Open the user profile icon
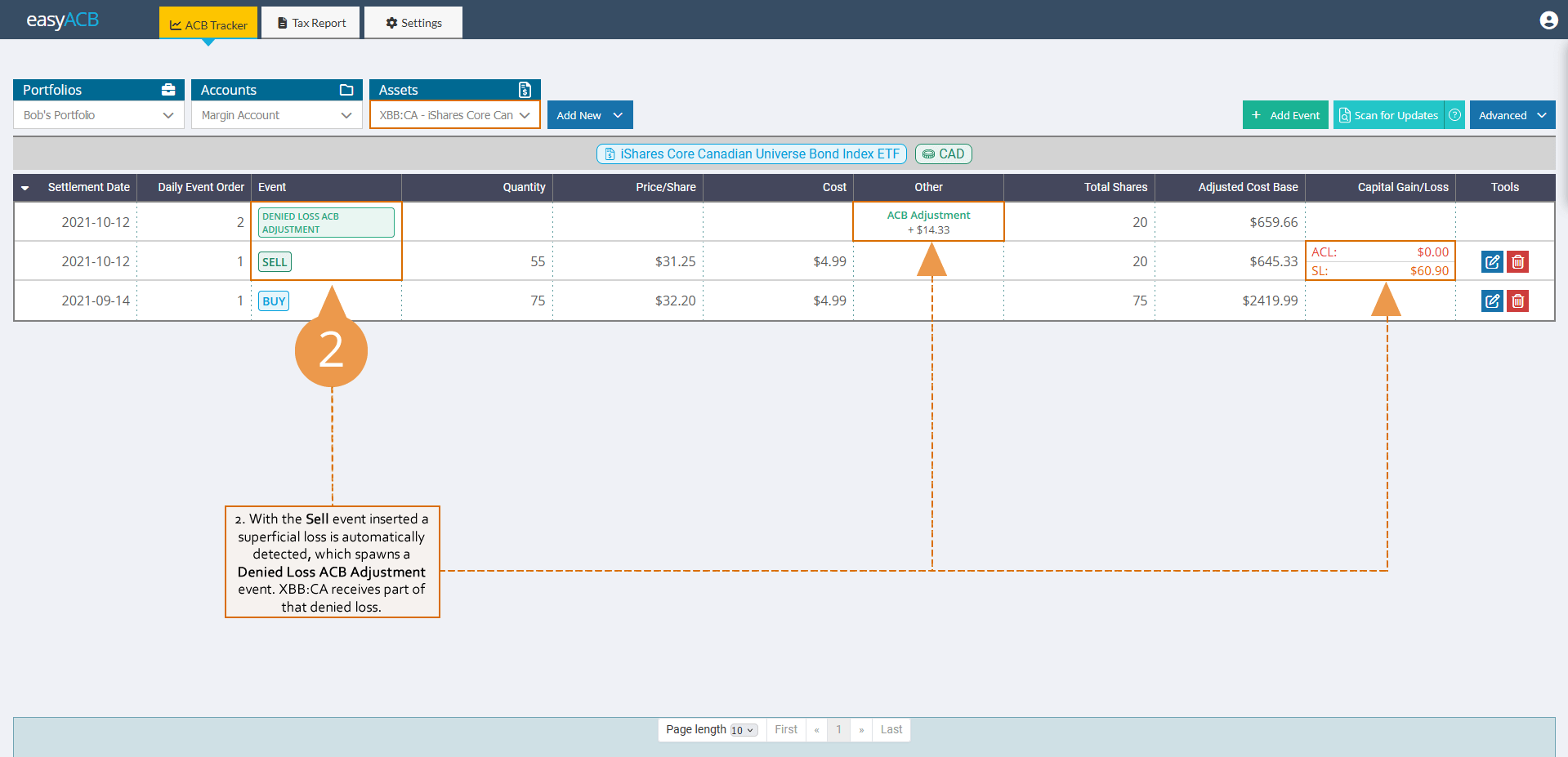1568x757 pixels. pyautogui.click(x=1548, y=20)
